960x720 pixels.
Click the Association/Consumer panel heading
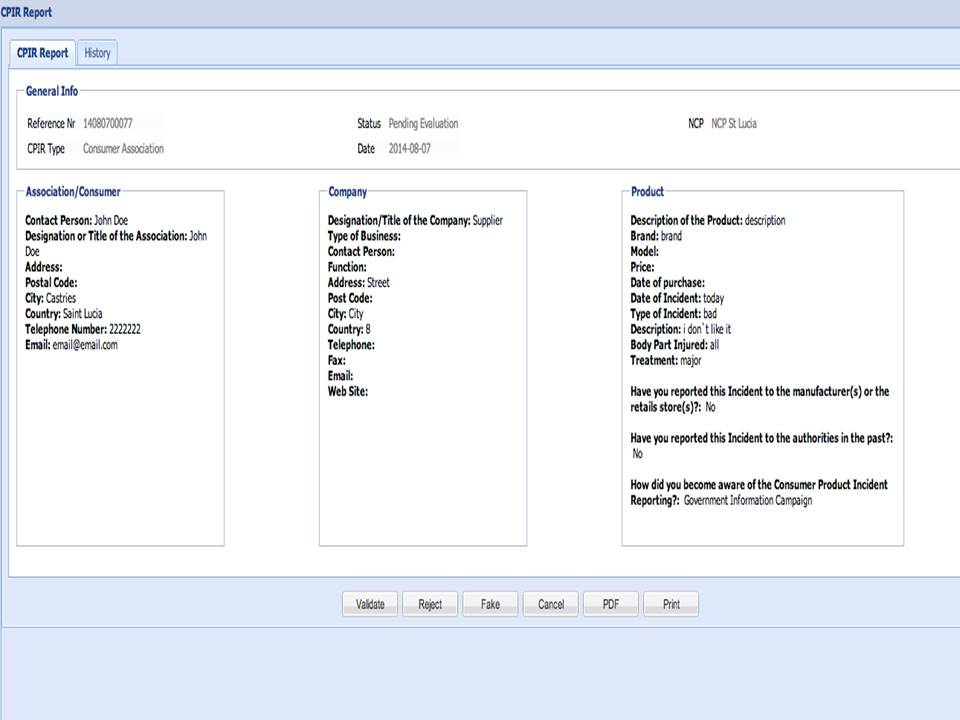point(73,192)
